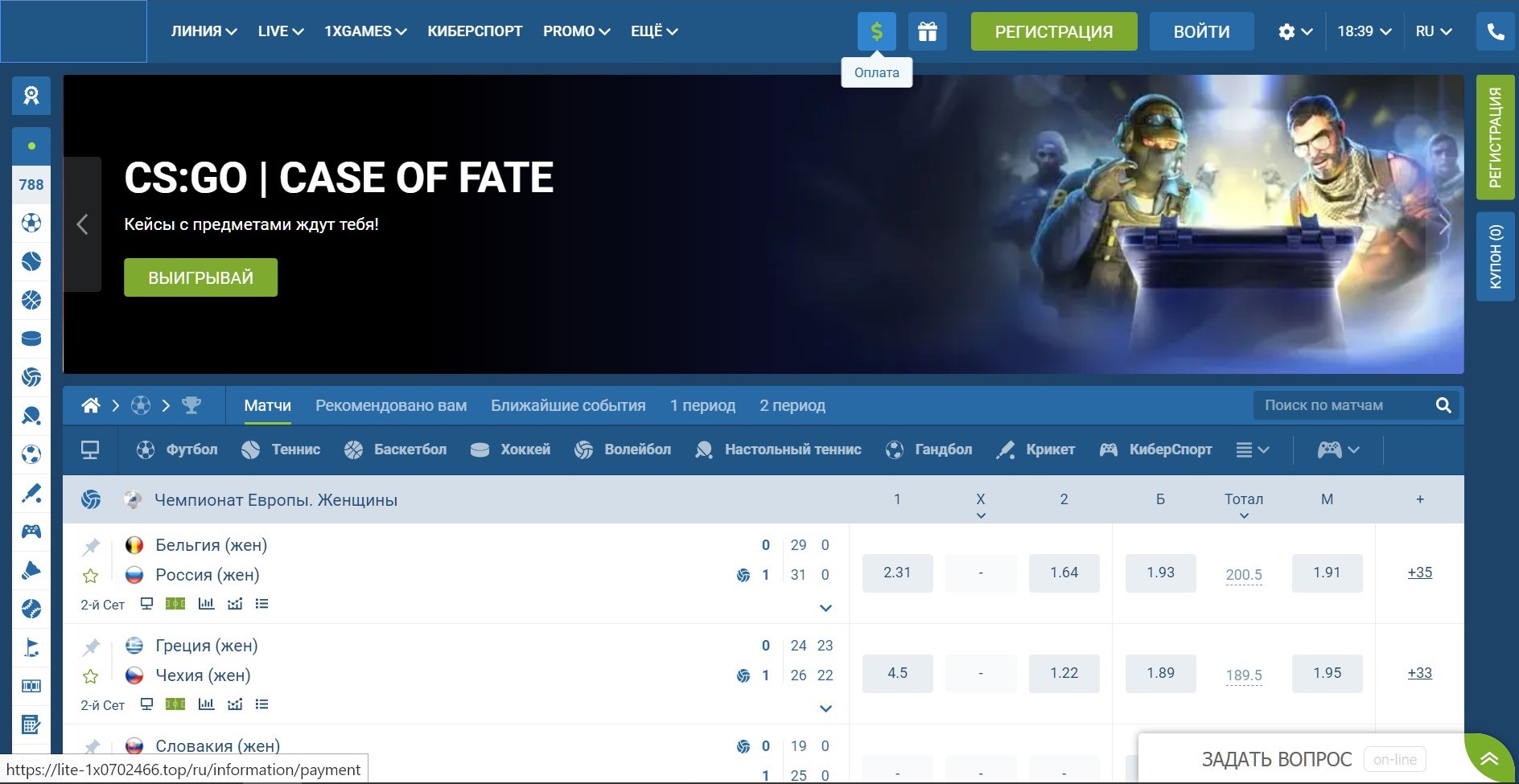Show previous banner slide

[x=82, y=224]
